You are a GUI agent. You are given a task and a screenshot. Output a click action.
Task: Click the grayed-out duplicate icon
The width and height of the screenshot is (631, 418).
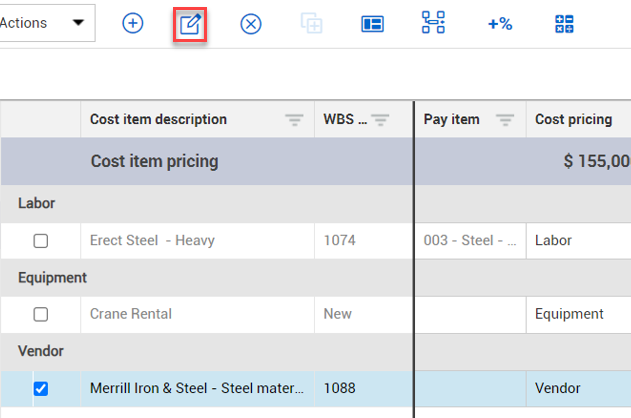[311, 23]
